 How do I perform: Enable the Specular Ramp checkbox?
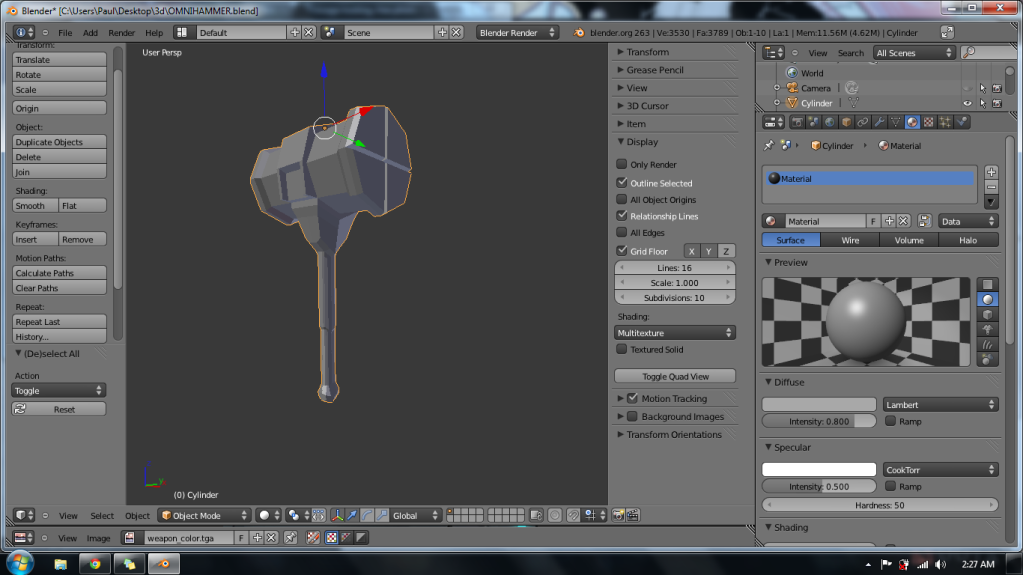(890, 486)
